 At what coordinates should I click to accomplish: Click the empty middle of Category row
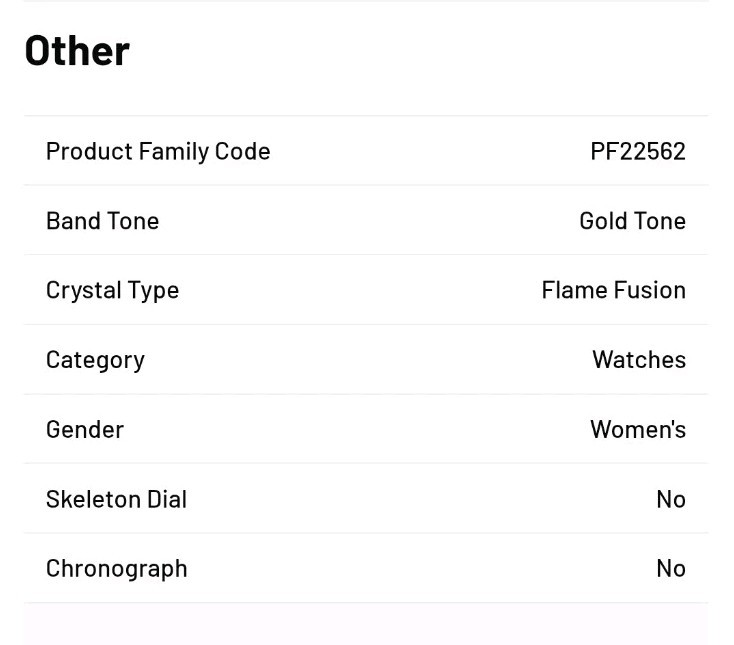click(366, 359)
